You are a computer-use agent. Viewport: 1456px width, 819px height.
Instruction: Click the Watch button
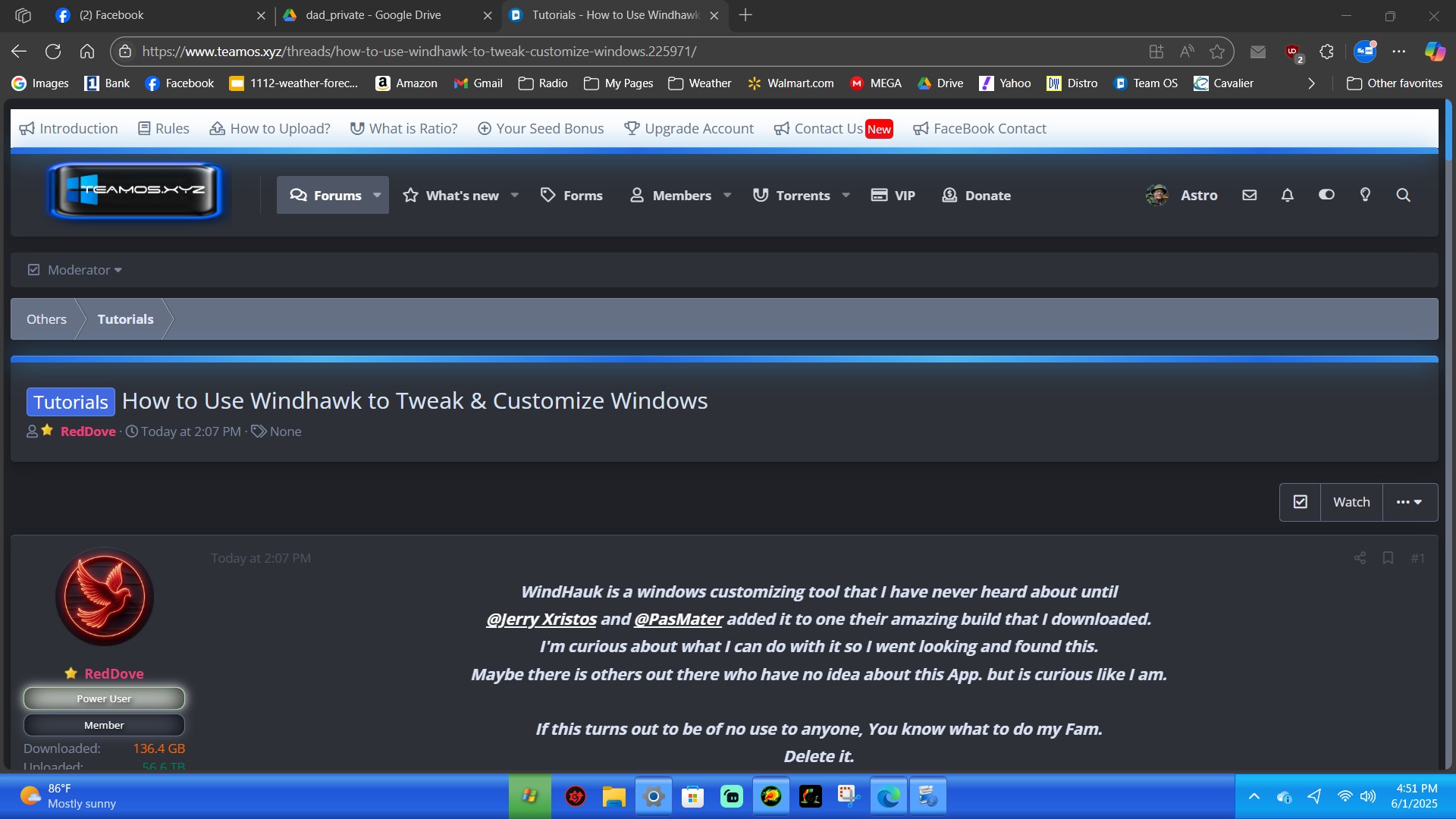pyautogui.click(x=1351, y=502)
